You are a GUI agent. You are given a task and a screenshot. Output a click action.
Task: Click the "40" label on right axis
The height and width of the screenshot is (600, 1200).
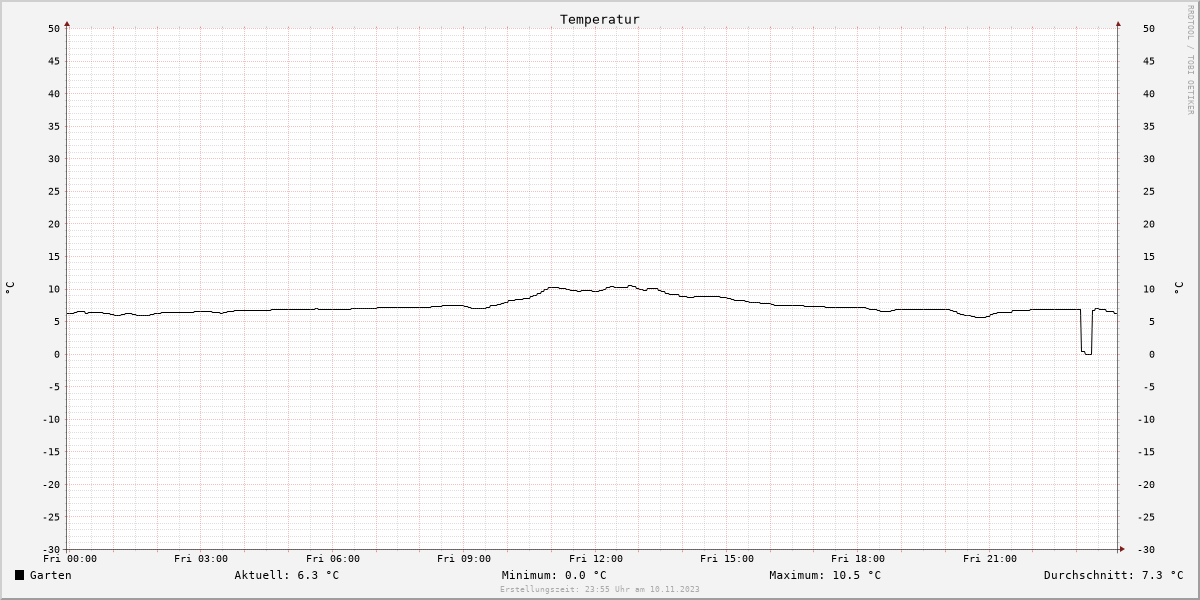[1149, 94]
